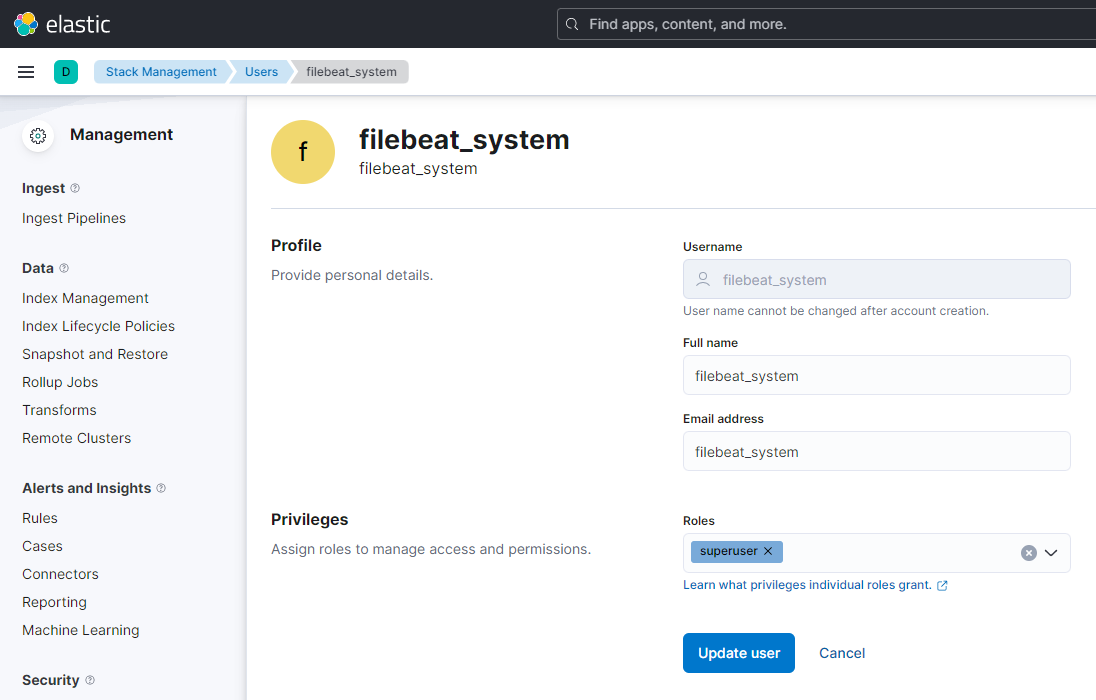Open Stack Management breadcrumb

[161, 72]
